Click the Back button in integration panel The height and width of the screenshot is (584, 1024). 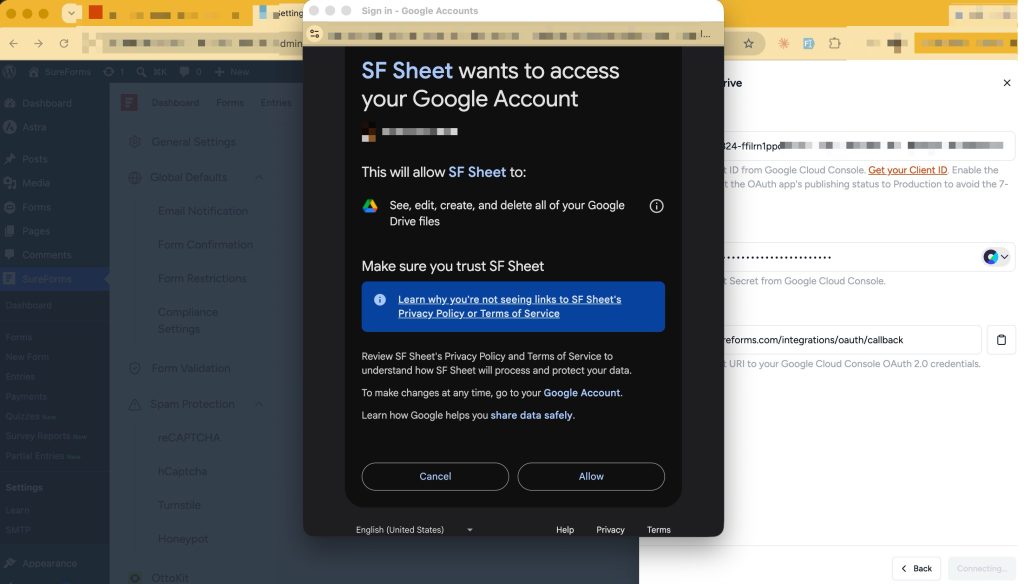pyautogui.click(x=916, y=568)
